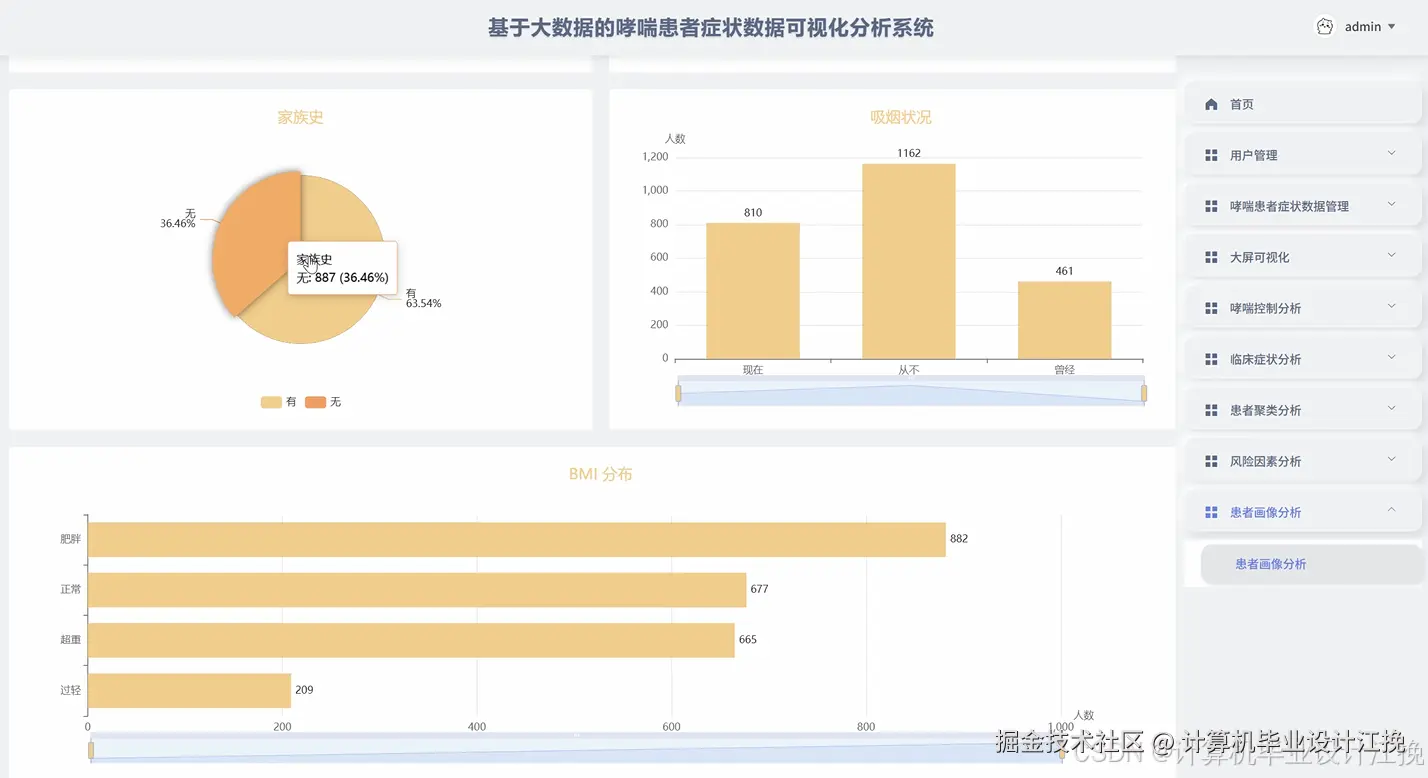Click the 209 value label
The width and height of the screenshot is (1428, 778).
point(304,690)
